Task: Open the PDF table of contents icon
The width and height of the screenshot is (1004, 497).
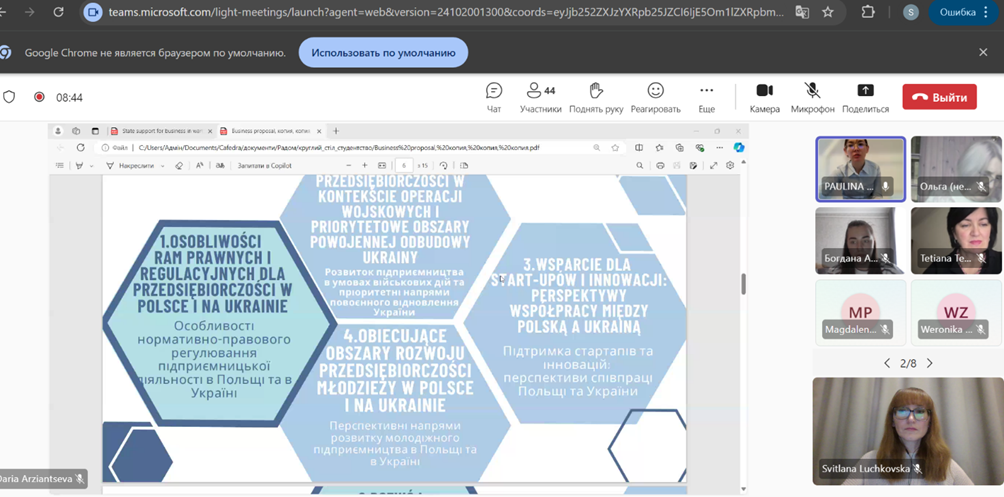Action: pos(60,165)
